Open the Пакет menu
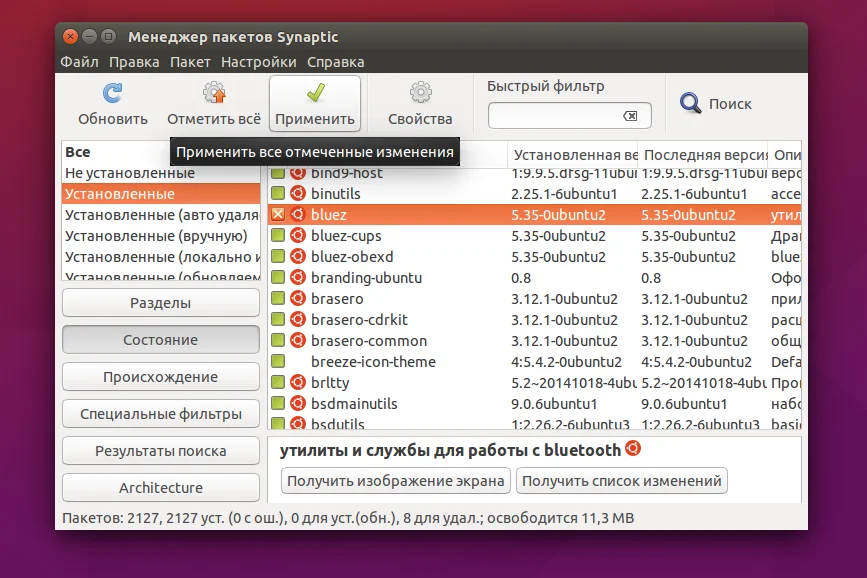 (190, 62)
